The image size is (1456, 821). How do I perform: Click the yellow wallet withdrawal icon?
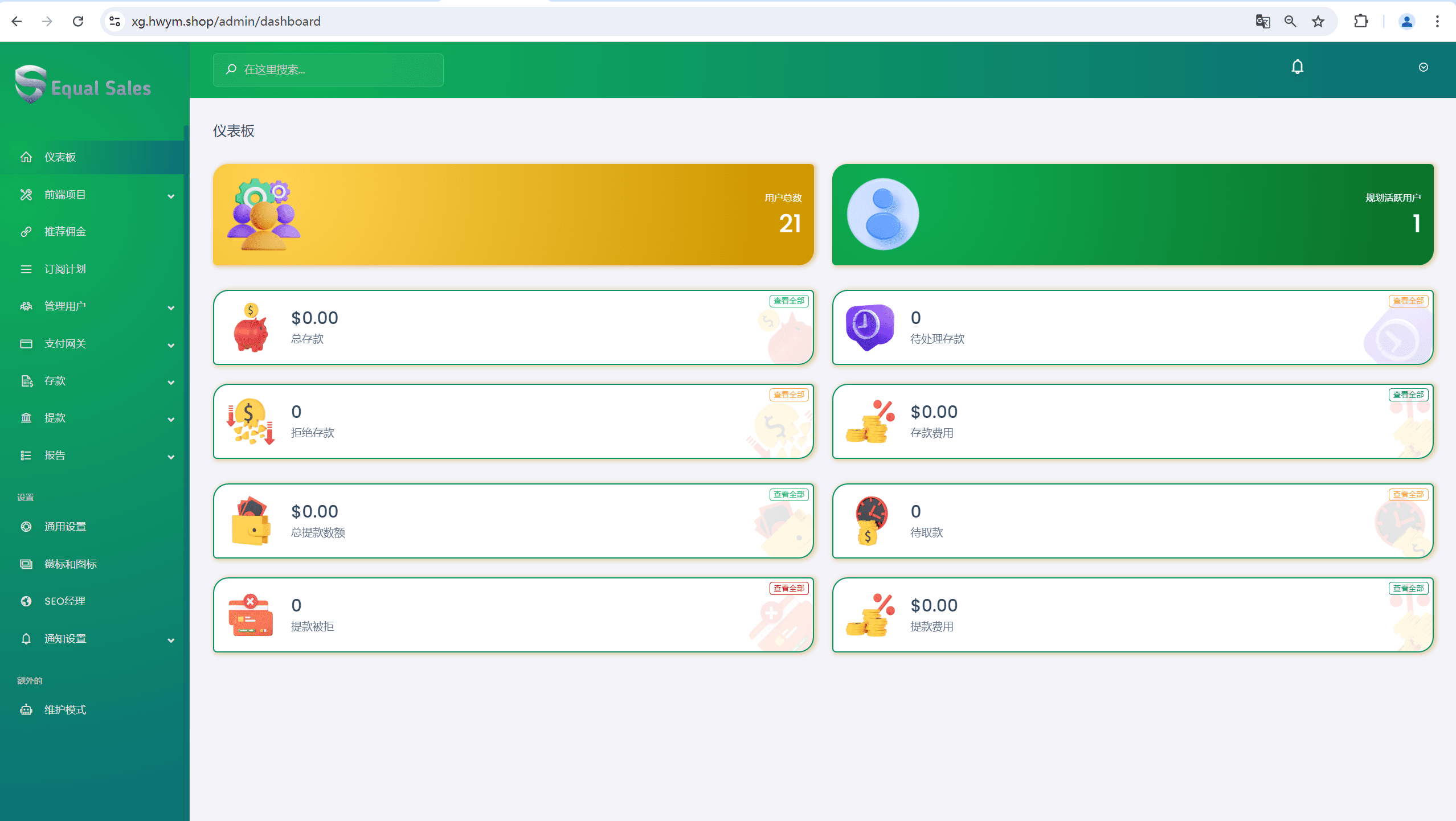(x=251, y=522)
